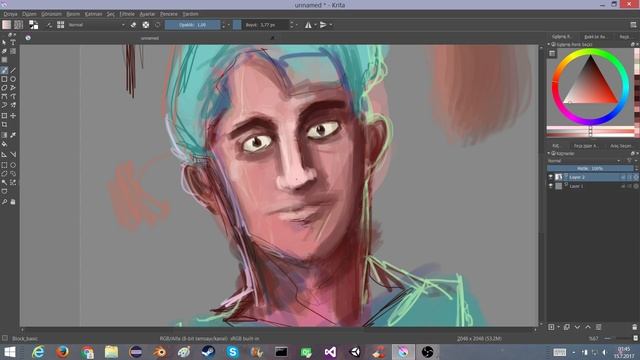640x360 pixels.
Task: Open the Dosya menu
Action: coord(10,14)
